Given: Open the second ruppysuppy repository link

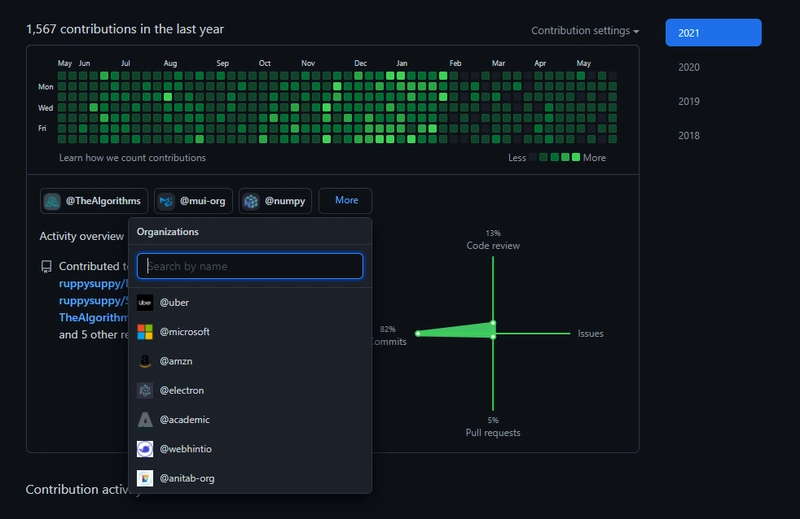Looking at the screenshot, I should tap(93, 301).
